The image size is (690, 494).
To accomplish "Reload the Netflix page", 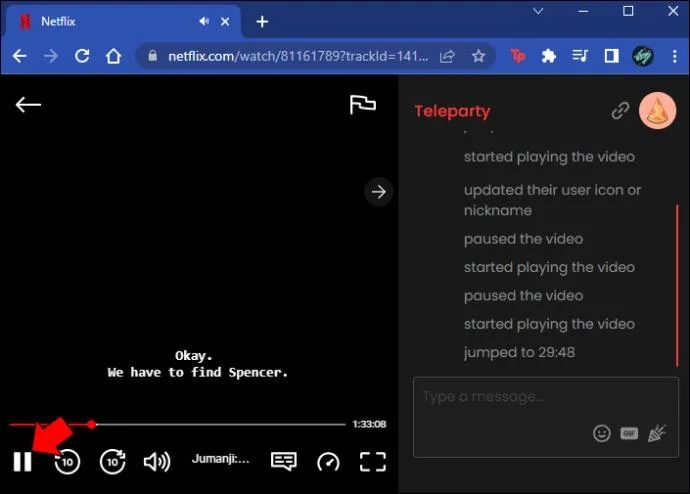I will 82,56.
